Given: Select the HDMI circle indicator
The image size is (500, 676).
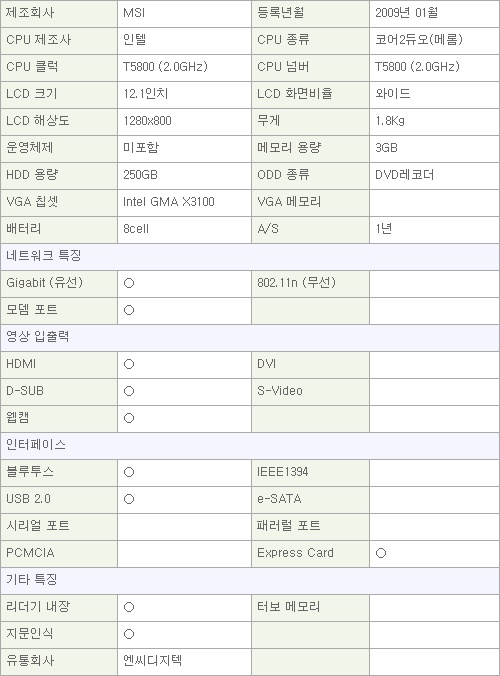Looking at the screenshot, I should pos(129,364).
